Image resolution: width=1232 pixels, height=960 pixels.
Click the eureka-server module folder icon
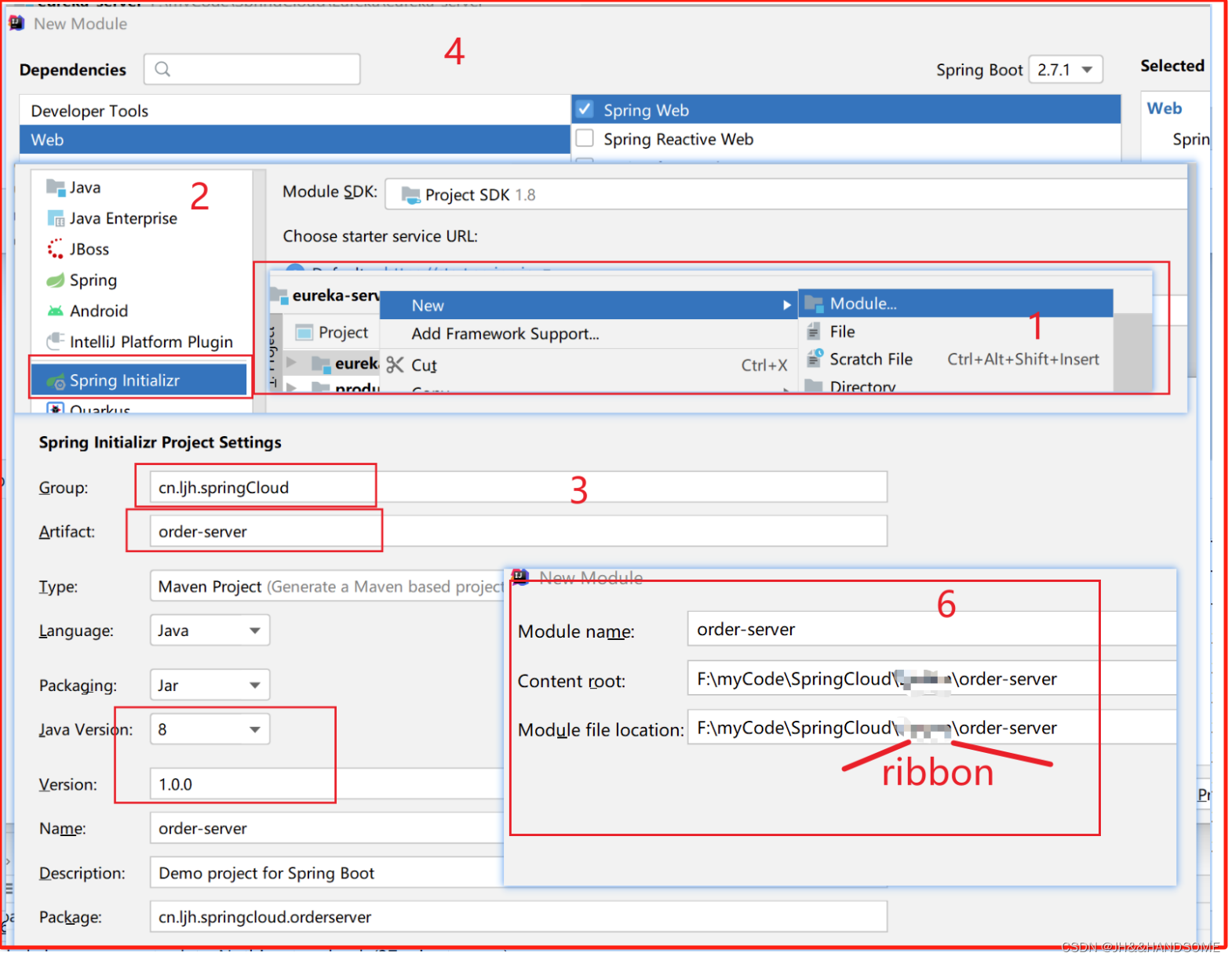pyautogui.click(x=278, y=295)
